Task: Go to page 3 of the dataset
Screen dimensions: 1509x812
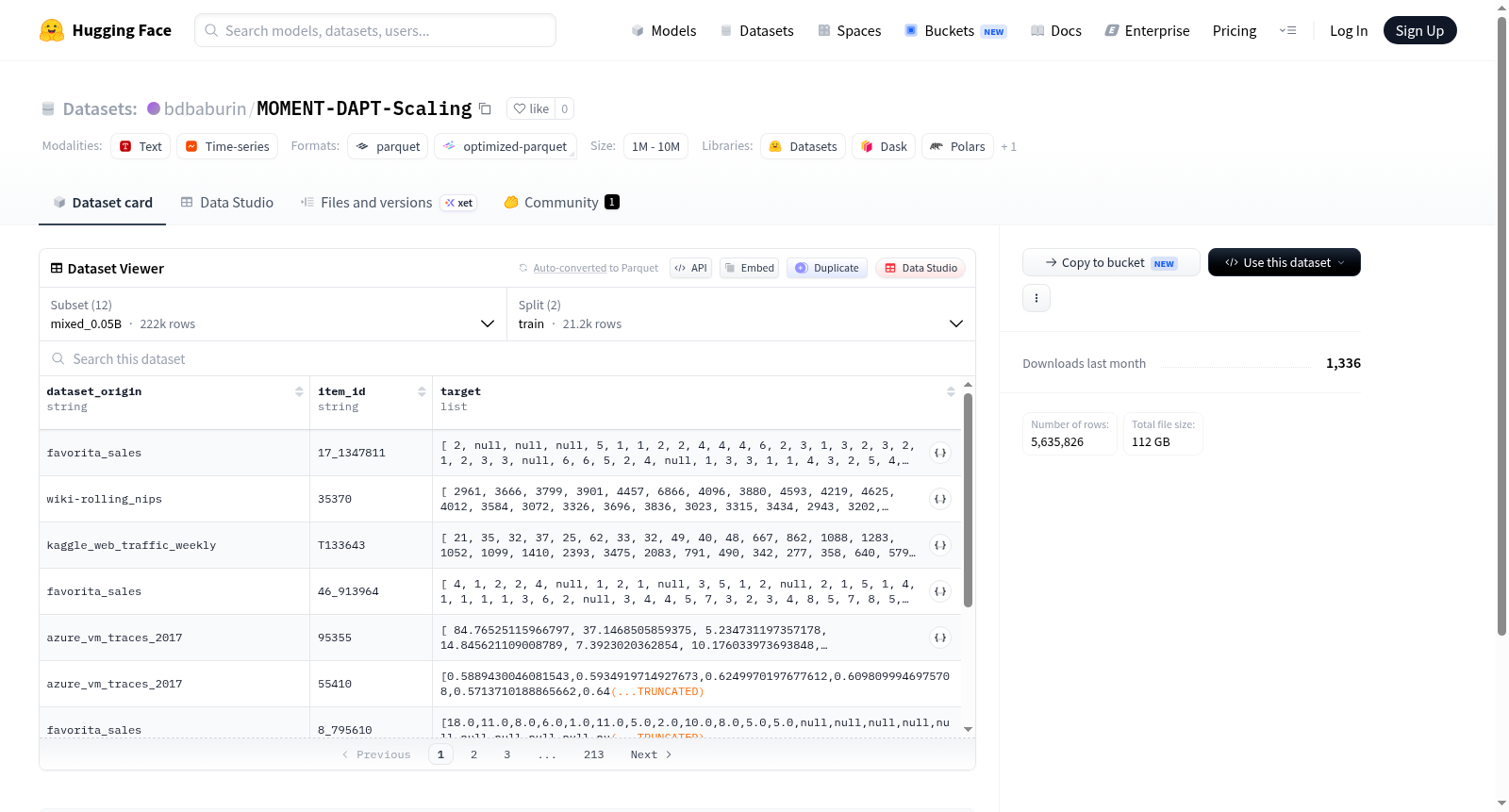Action: coord(506,754)
